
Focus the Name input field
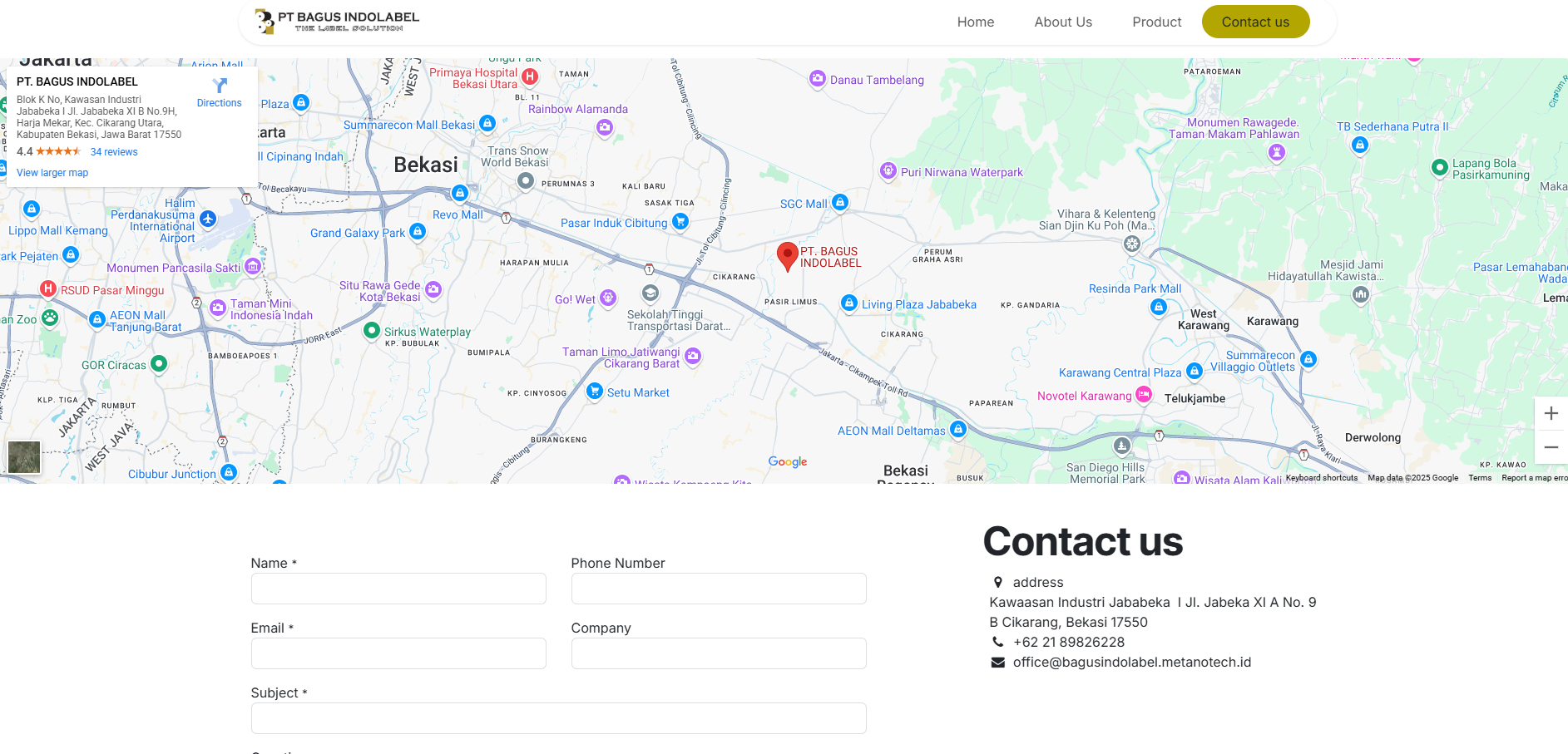click(398, 589)
